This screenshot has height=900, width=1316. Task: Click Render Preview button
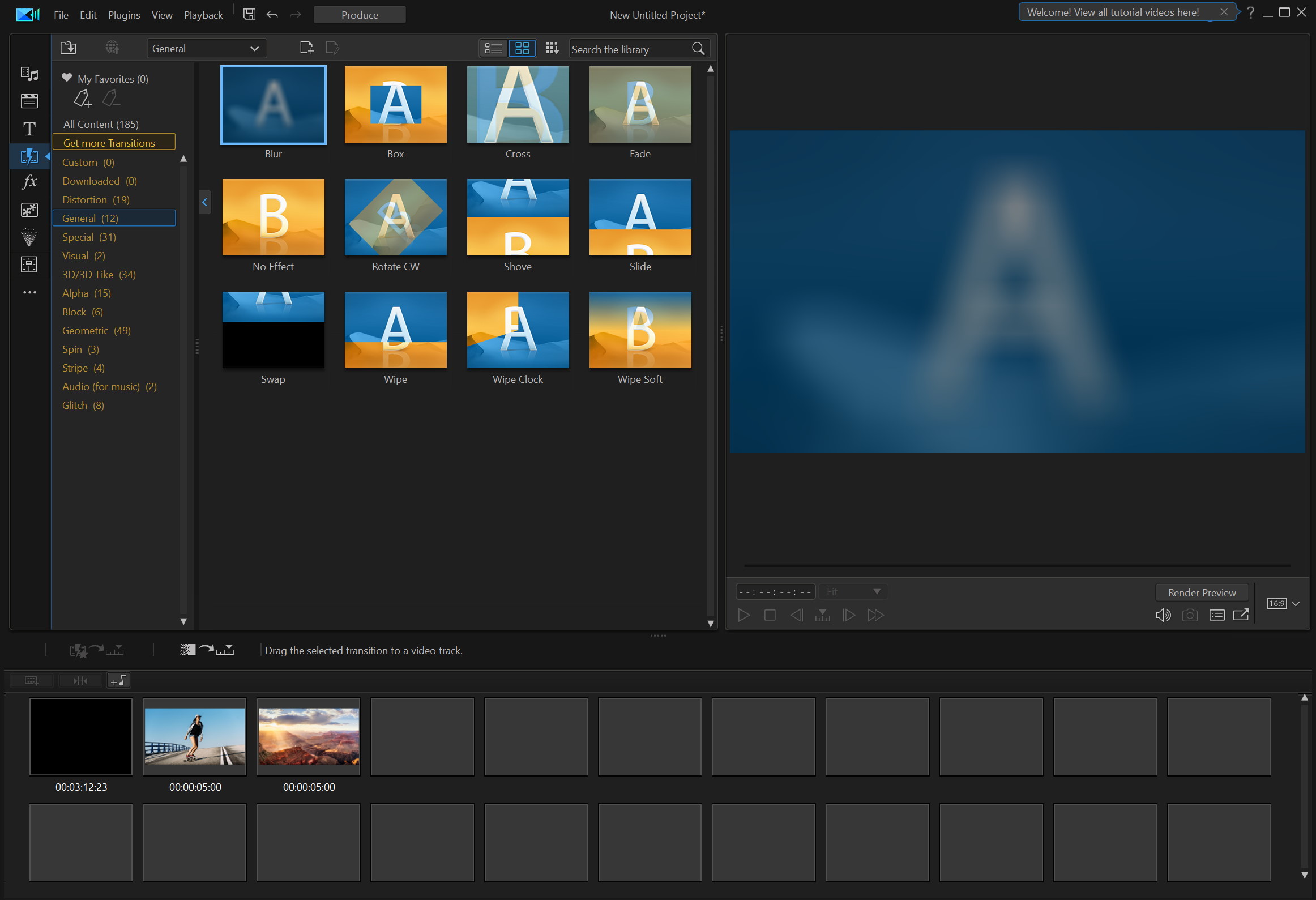pyautogui.click(x=1200, y=591)
